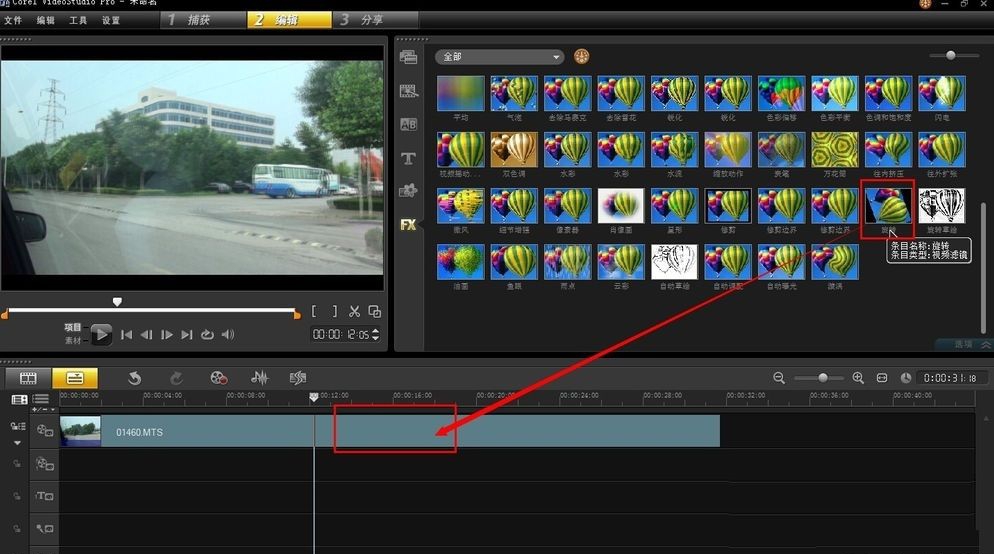
Task: Select the 01460.MTS clip in timeline
Action: click(x=400, y=432)
